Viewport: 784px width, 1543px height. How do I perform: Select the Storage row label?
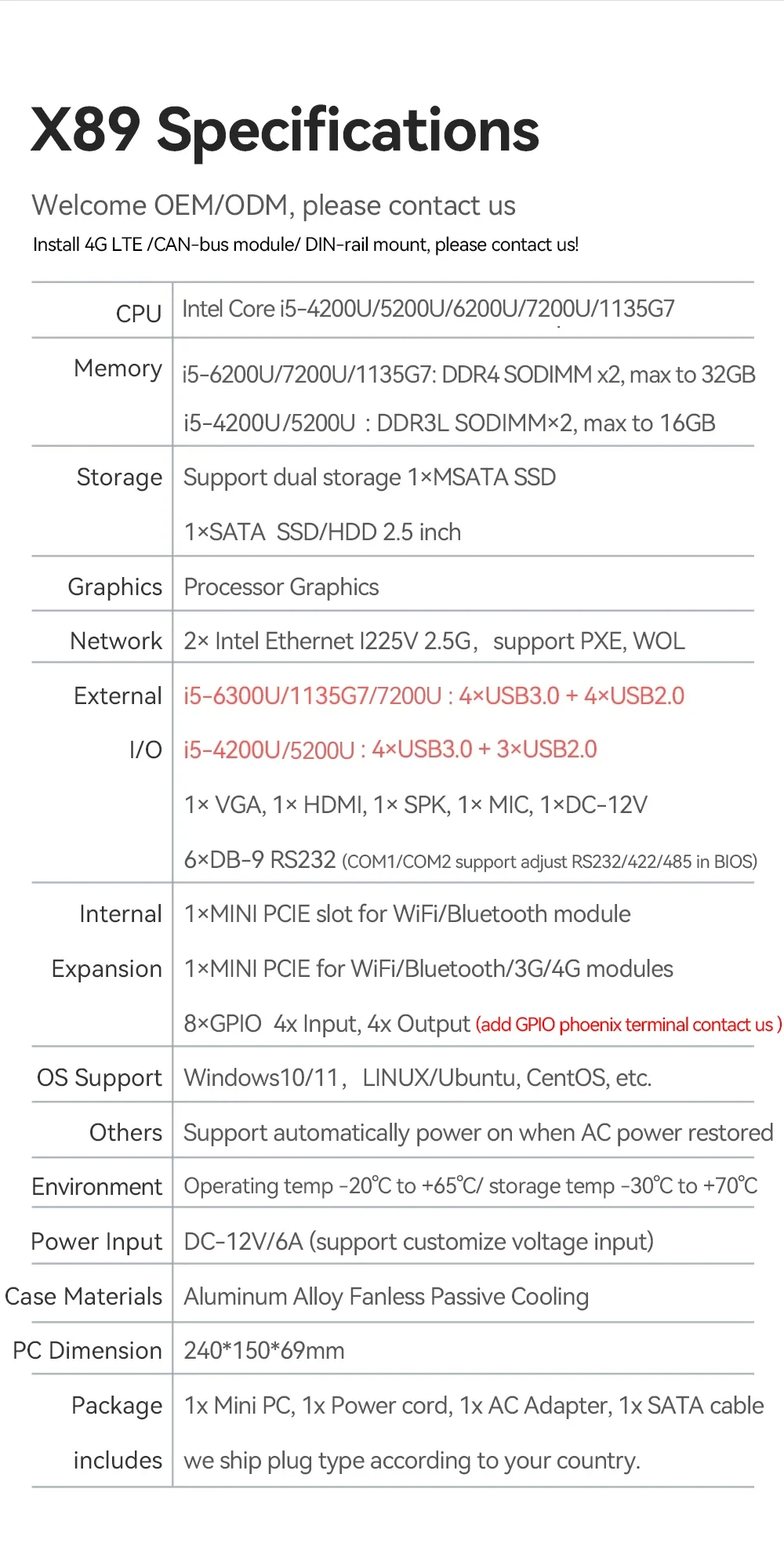(x=119, y=477)
